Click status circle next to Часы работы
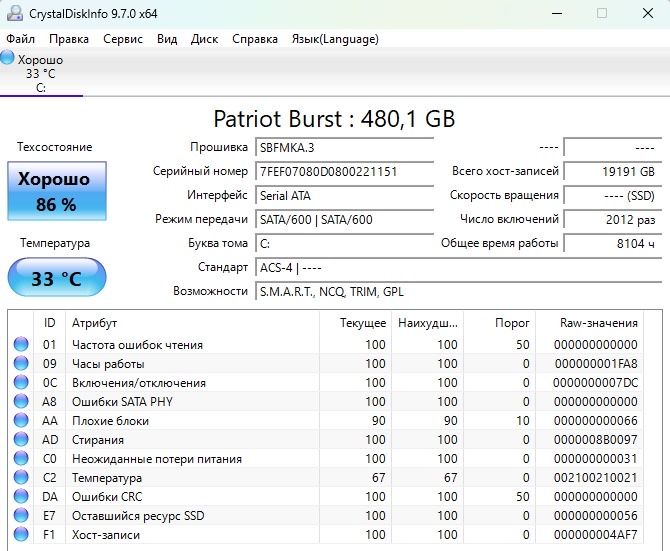The width and height of the screenshot is (670, 551). [x=21, y=363]
